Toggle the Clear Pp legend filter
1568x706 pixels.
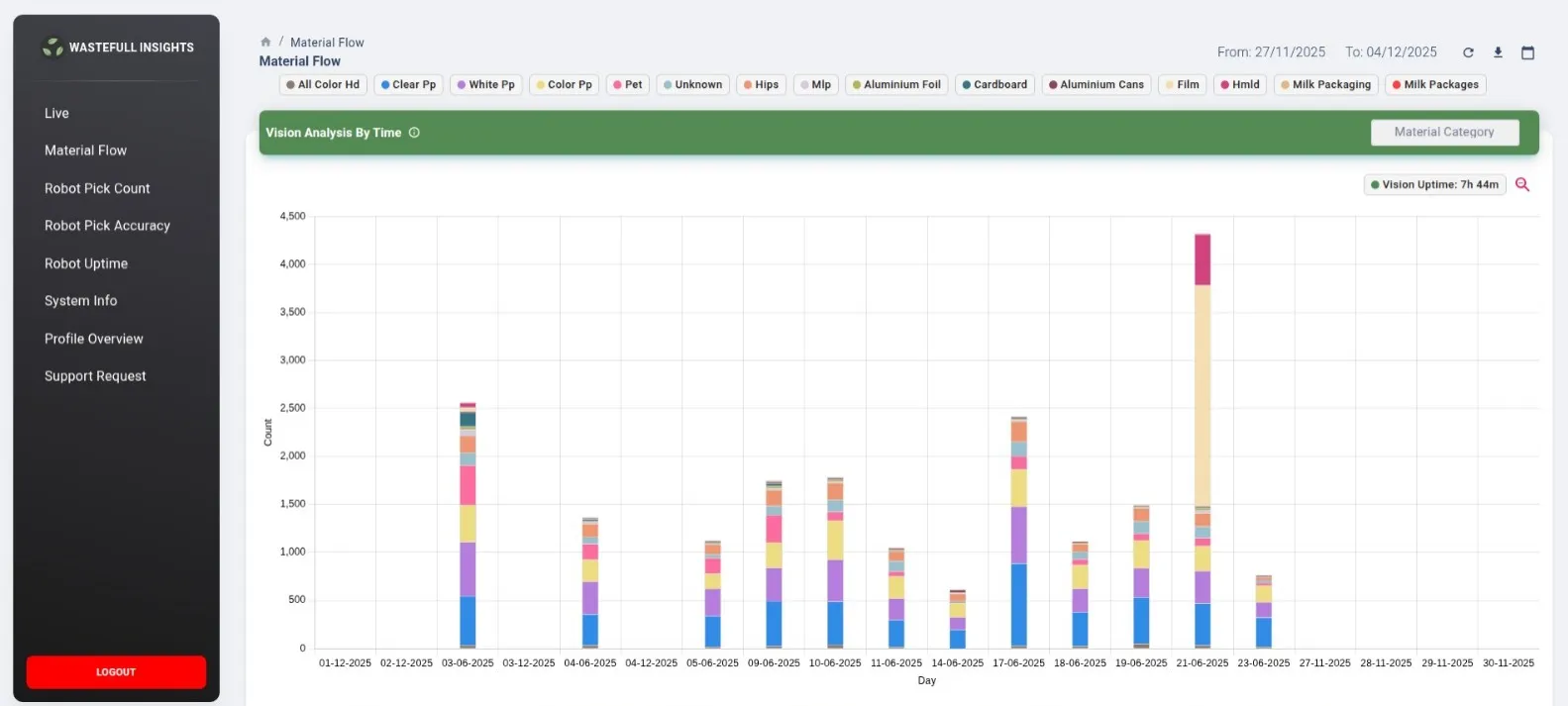click(x=408, y=85)
